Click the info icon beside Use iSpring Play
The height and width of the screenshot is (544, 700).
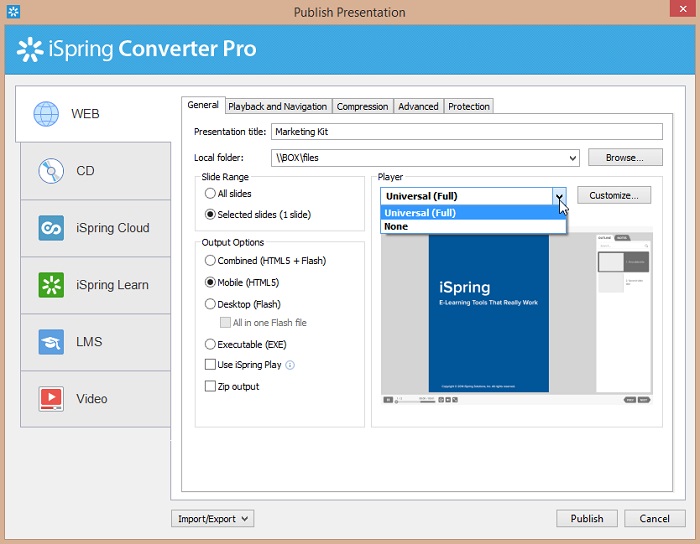290,365
